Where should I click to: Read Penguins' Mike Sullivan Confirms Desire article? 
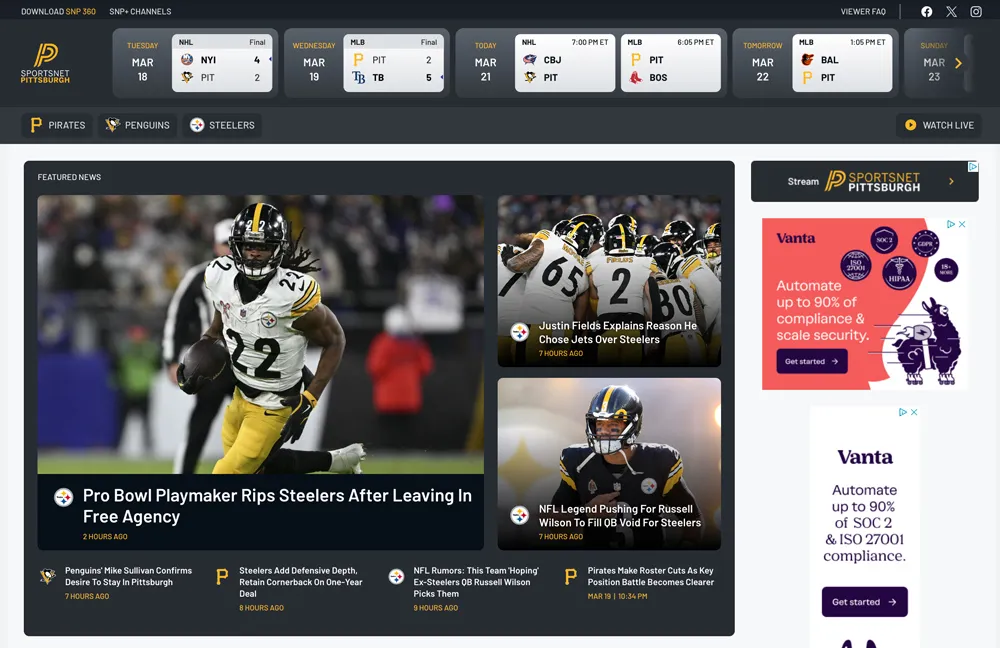(128, 576)
